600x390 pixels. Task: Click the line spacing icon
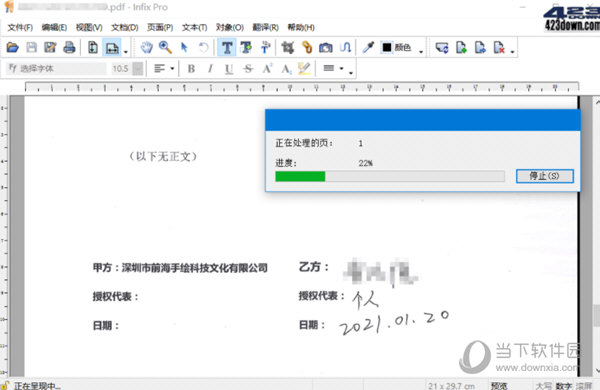point(329,68)
